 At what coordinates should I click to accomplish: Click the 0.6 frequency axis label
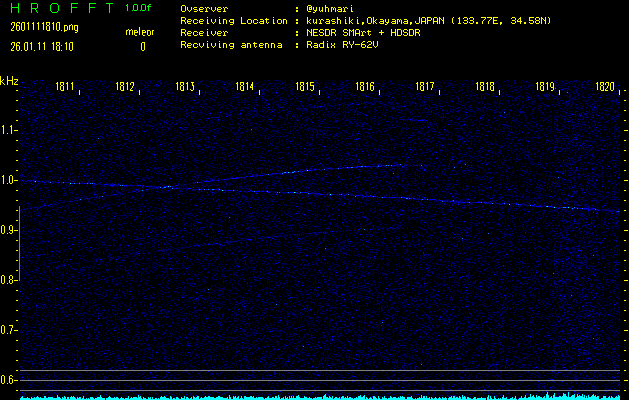click(x=9, y=380)
